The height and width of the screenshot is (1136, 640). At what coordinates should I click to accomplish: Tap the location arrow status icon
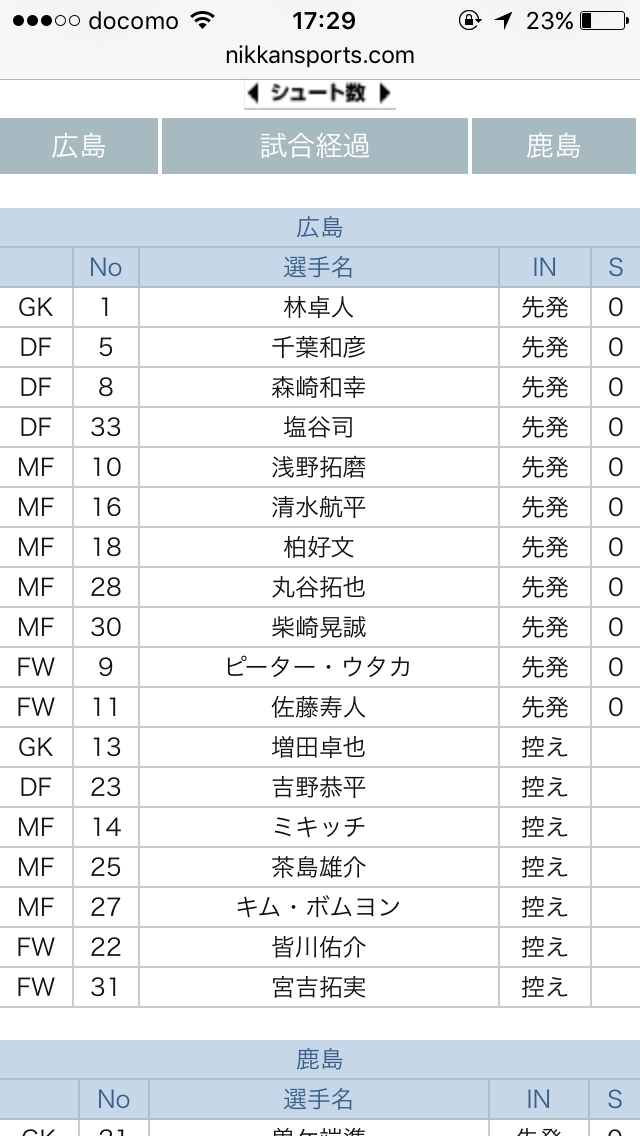[x=502, y=21]
